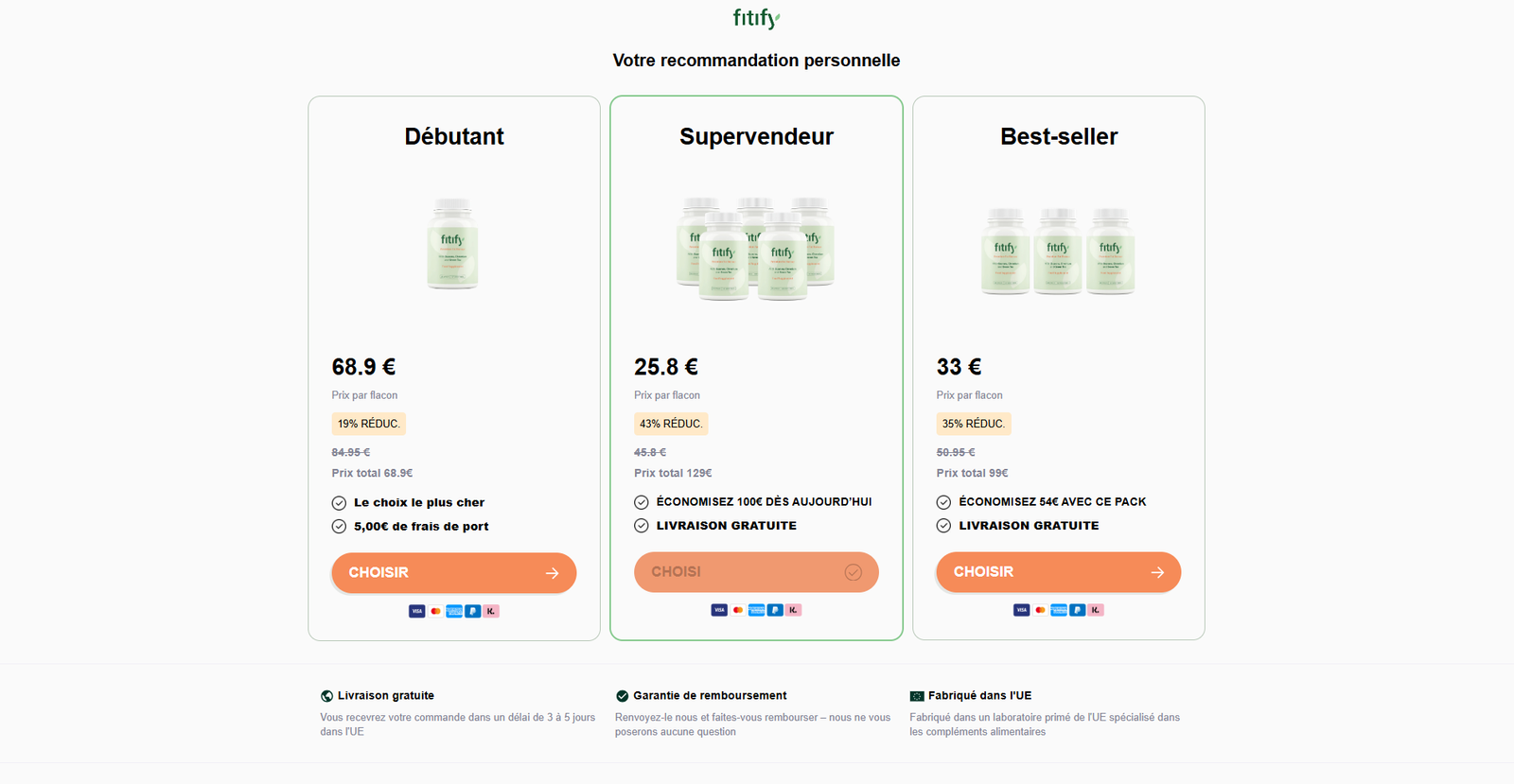Screen dimensions: 1514x784
Task: Click the globe icon beside Livraison gratuite
Action: [326, 696]
